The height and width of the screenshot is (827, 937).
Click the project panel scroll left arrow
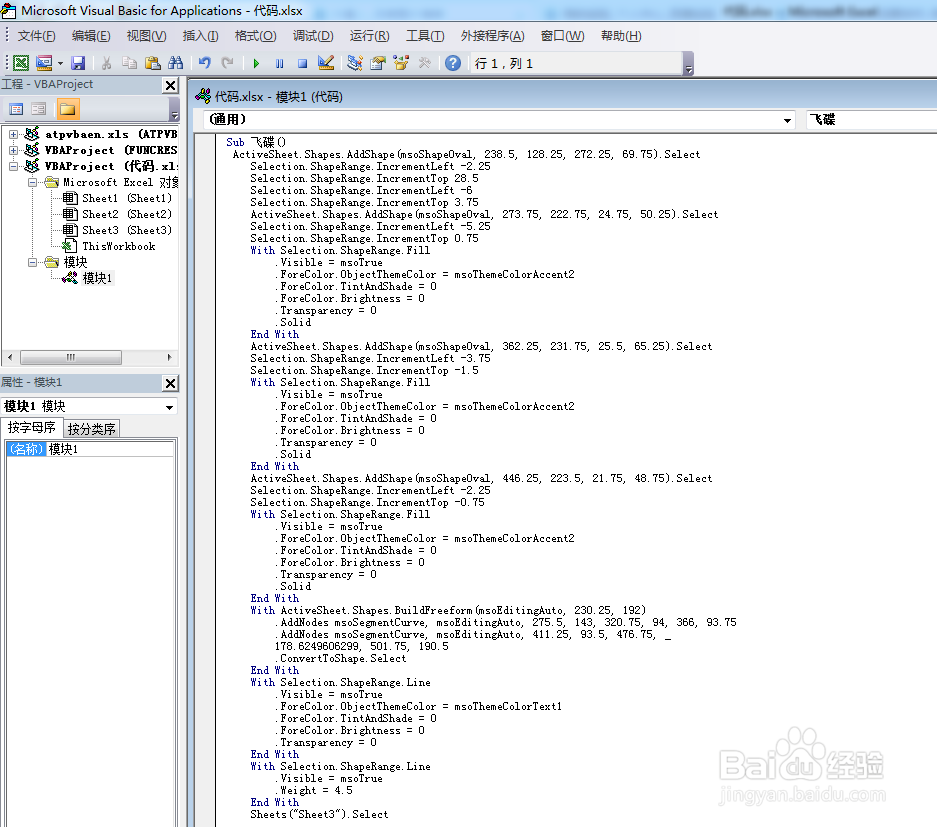[x=10, y=357]
